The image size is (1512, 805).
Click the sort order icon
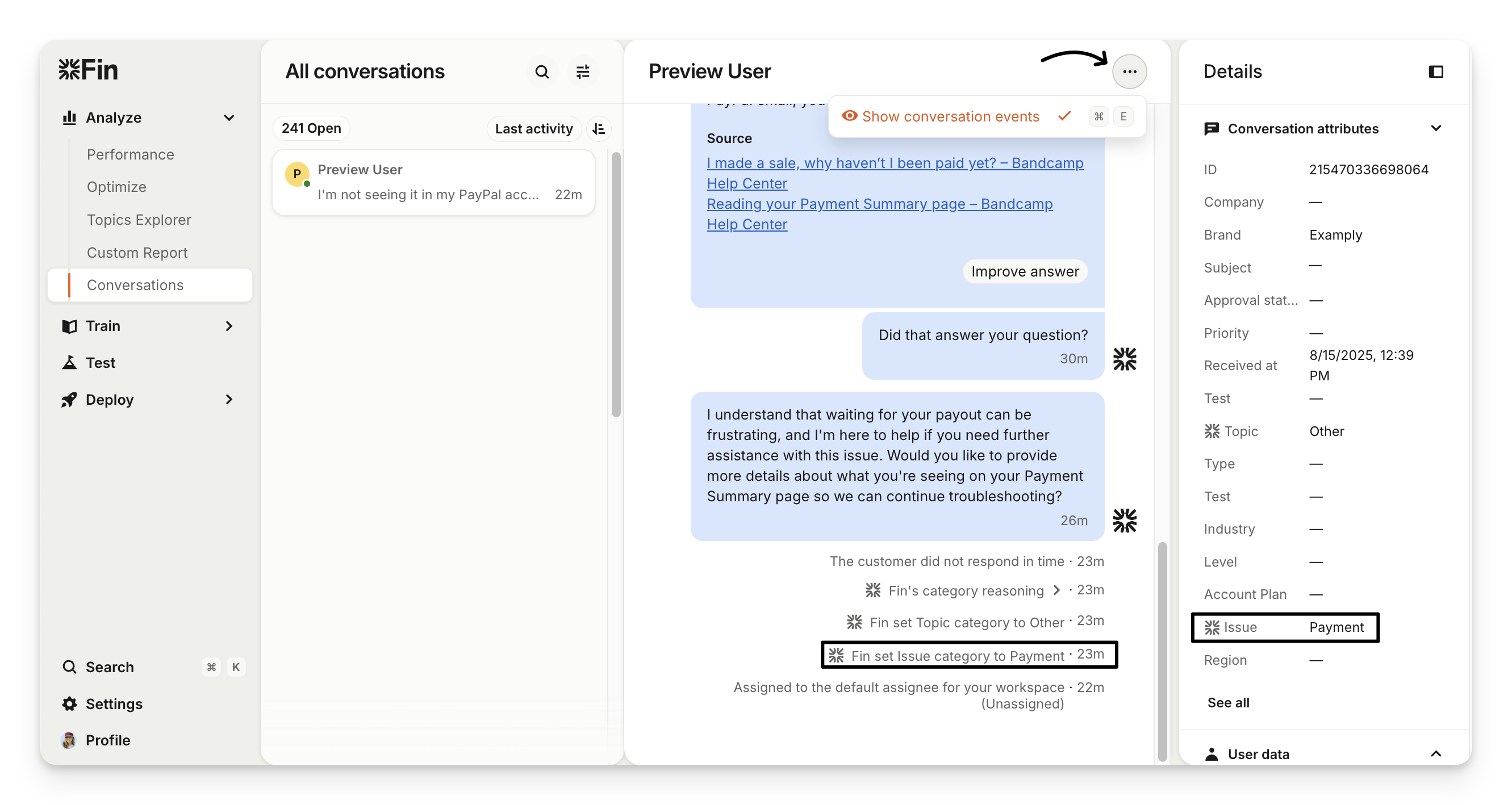click(x=599, y=128)
